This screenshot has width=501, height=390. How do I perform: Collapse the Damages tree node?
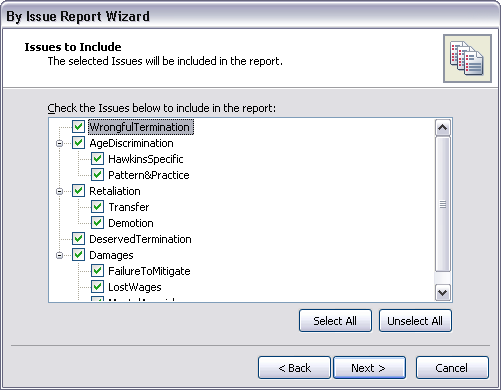59,255
